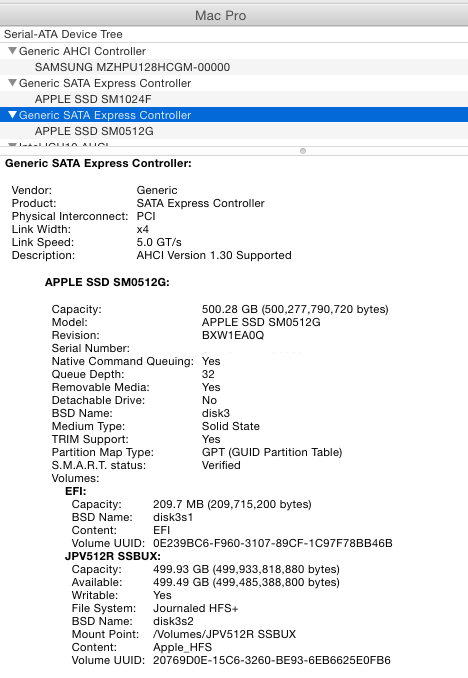The image size is (468, 678).
Task: Click the Volumes: label
Action: pyautogui.click(x=75, y=478)
